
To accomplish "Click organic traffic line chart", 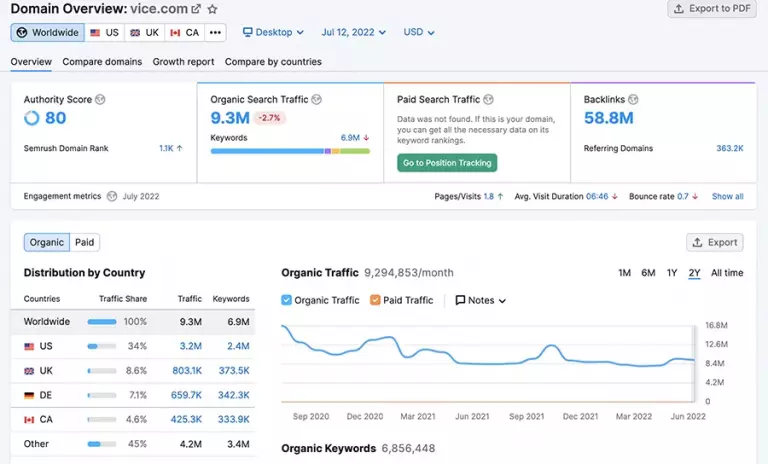I will 488,363.
